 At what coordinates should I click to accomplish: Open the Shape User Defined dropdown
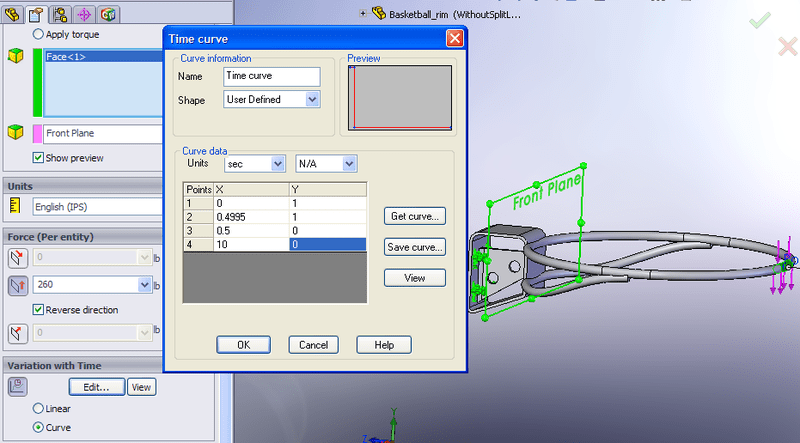(313, 100)
